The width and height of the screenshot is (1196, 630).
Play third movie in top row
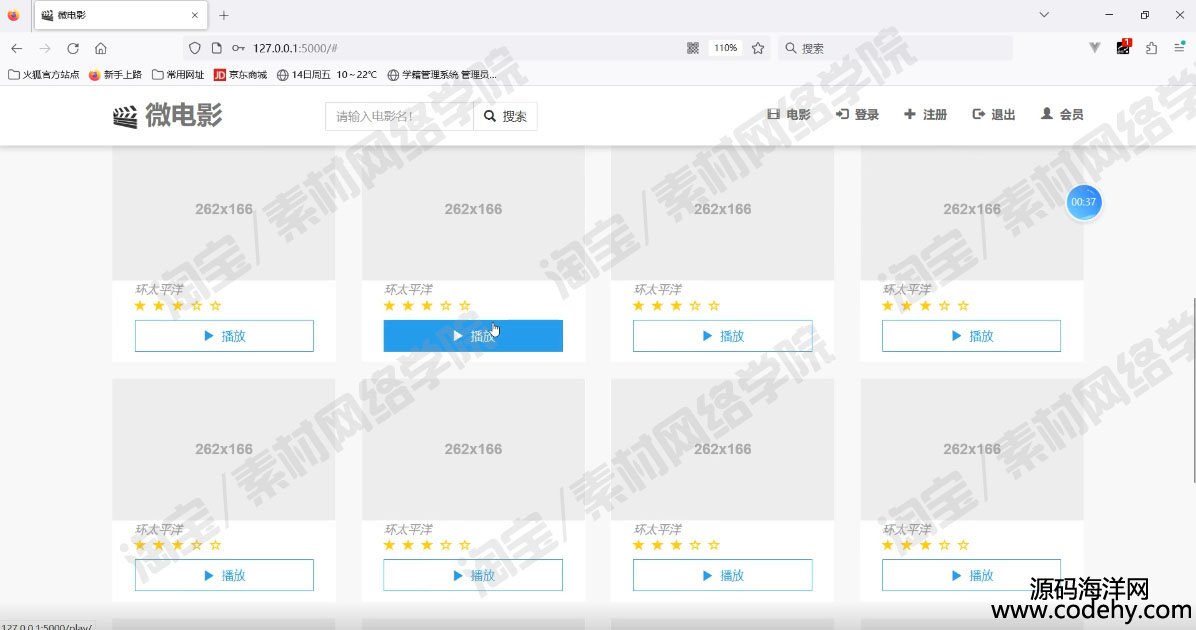pos(722,336)
